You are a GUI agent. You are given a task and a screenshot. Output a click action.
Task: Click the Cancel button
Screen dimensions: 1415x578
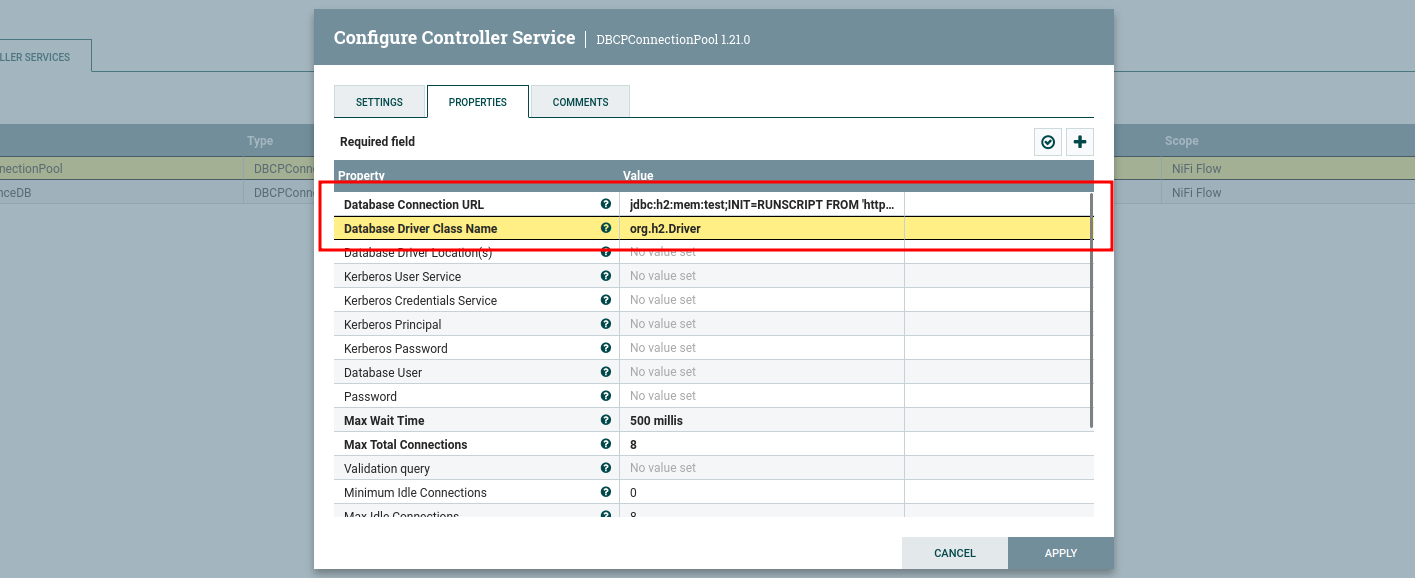955,553
